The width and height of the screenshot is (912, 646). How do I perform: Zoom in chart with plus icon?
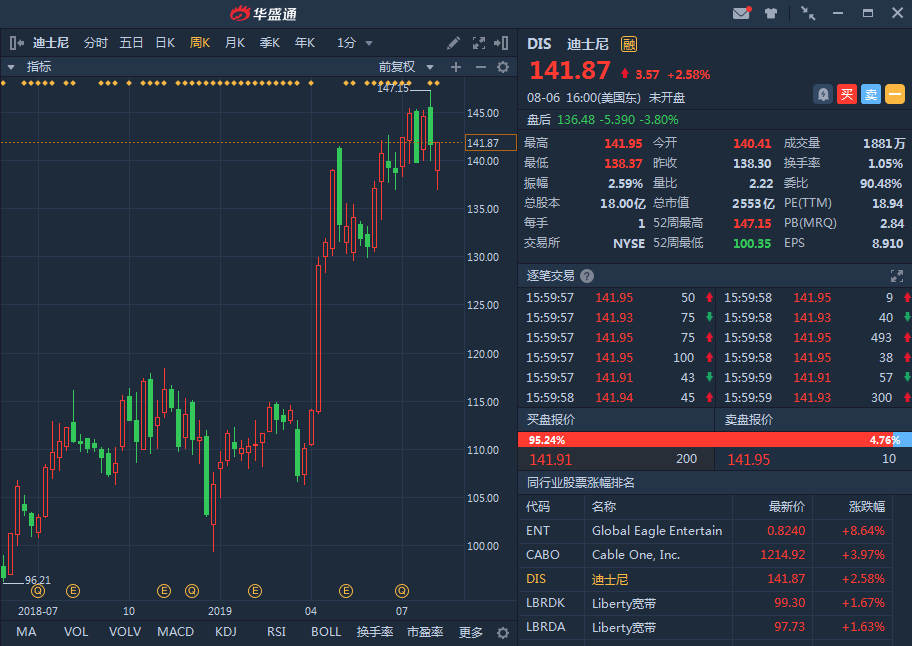pos(456,67)
